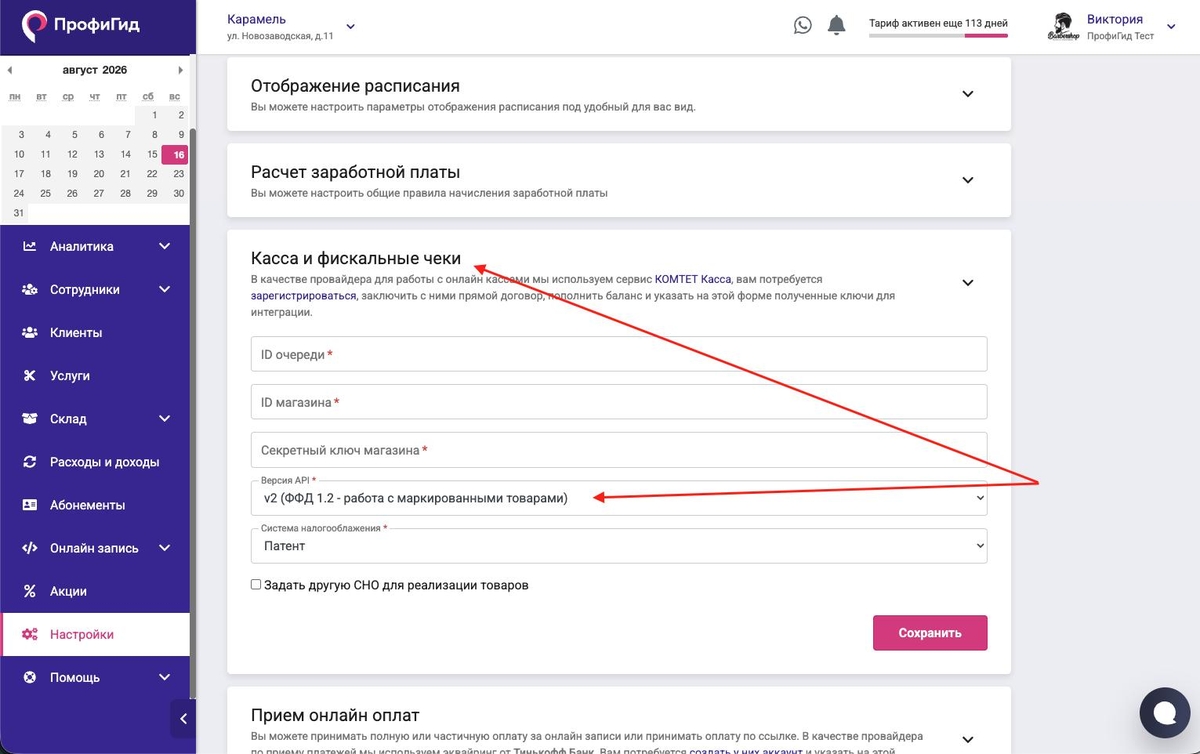This screenshot has height=754, width=1200.
Task: Click the Сохранить button
Action: point(930,632)
